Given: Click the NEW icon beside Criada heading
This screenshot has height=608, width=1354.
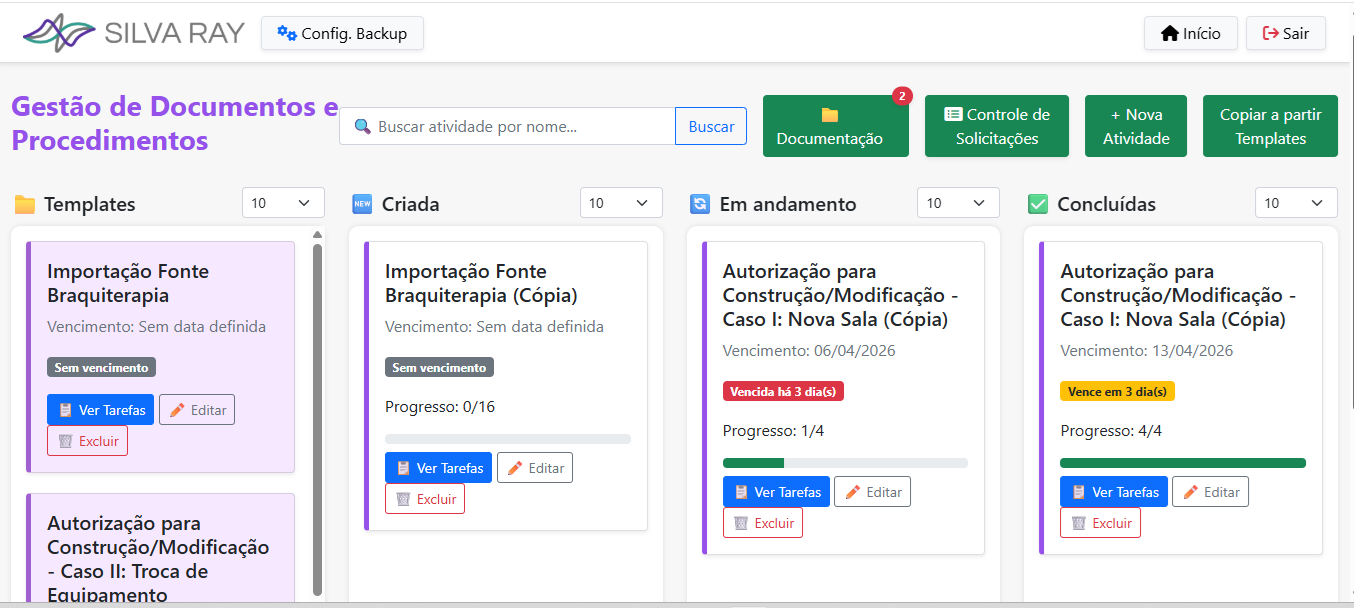Looking at the screenshot, I should (362, 204).
